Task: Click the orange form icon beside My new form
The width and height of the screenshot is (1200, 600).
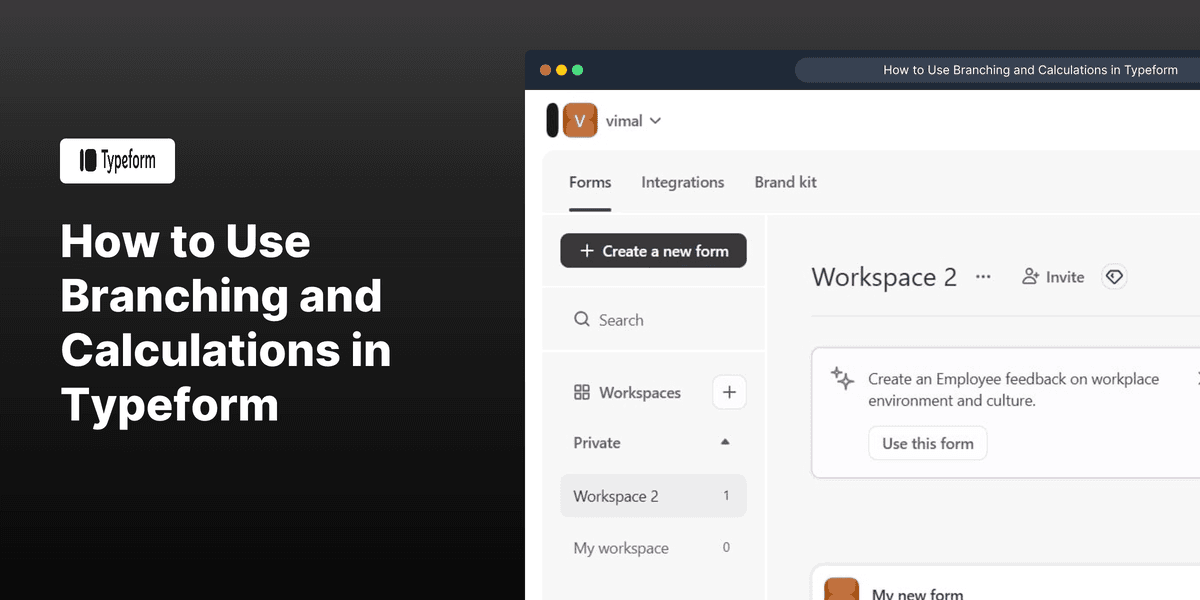Action: (x=841, y=589)
